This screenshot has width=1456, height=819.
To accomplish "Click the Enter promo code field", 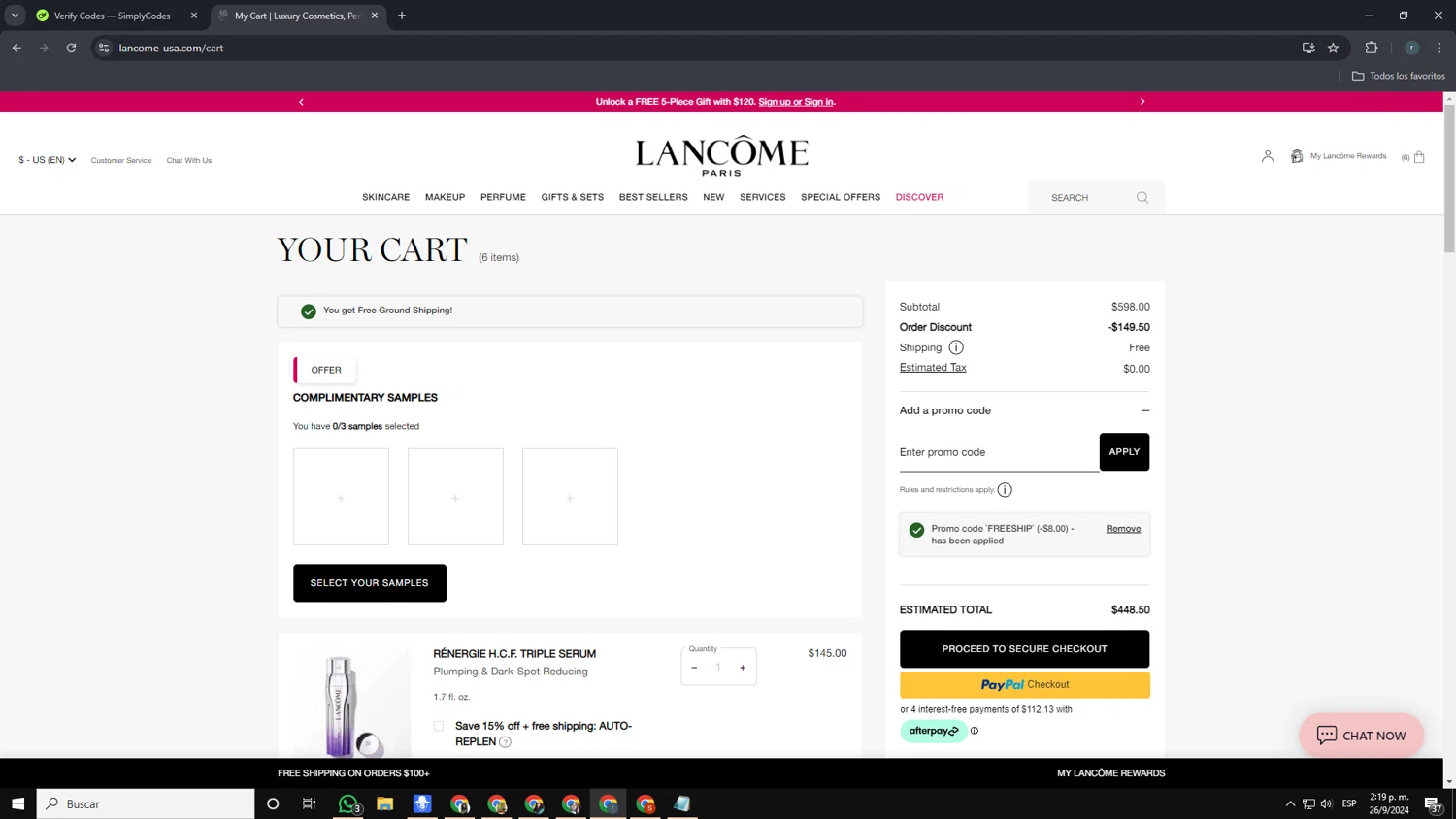I will coord(999,452).
